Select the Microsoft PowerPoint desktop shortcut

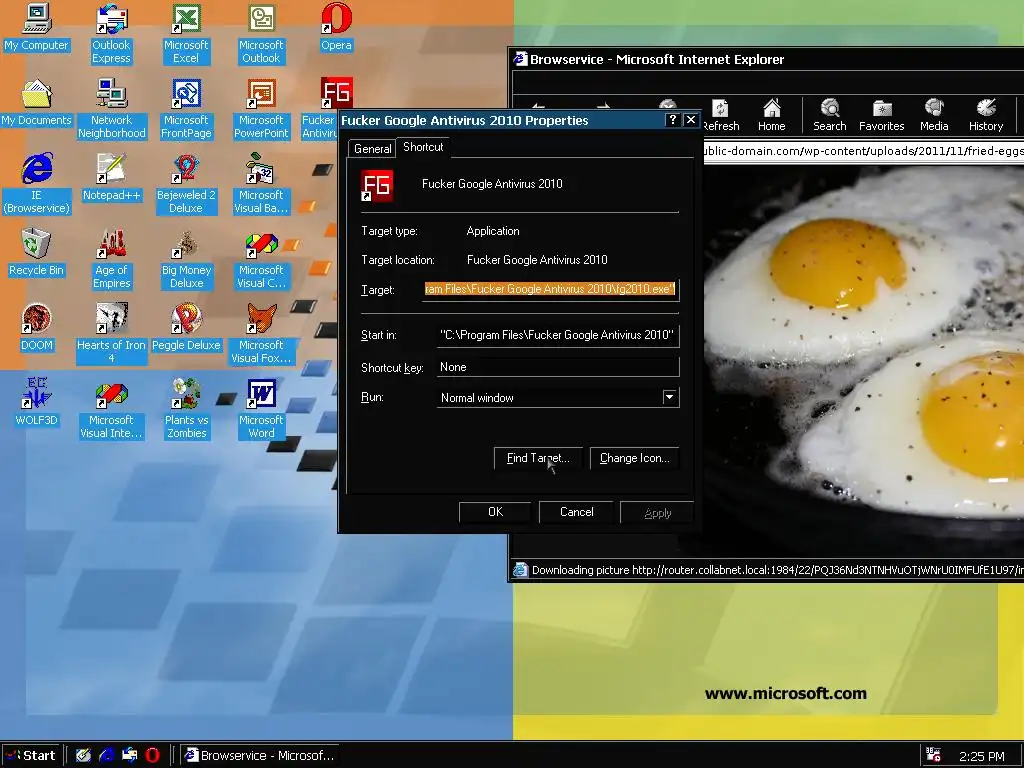coord(261,108)
